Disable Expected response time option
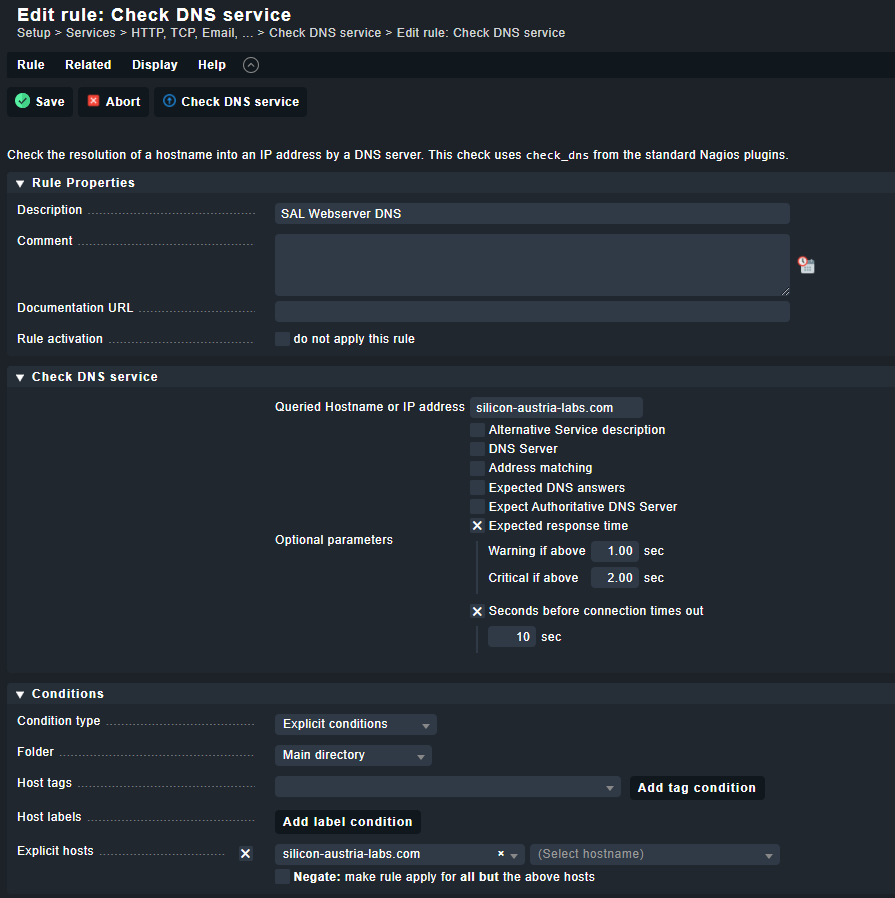 [477, 526]
